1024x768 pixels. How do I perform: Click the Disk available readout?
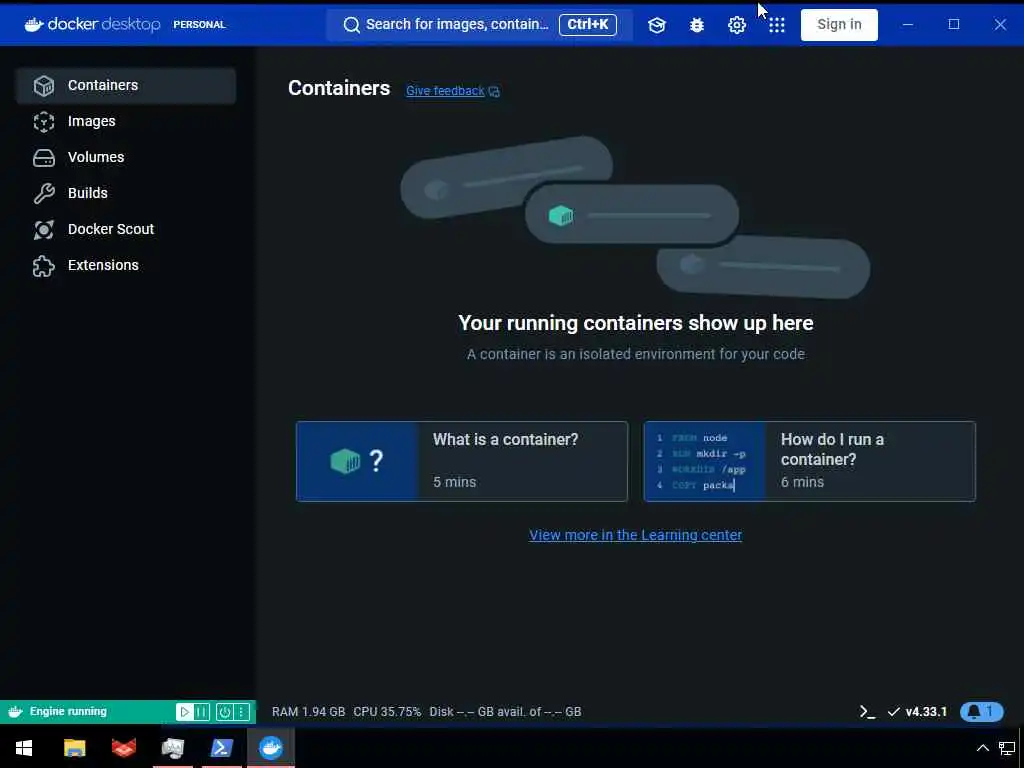[x=505, y=712]
